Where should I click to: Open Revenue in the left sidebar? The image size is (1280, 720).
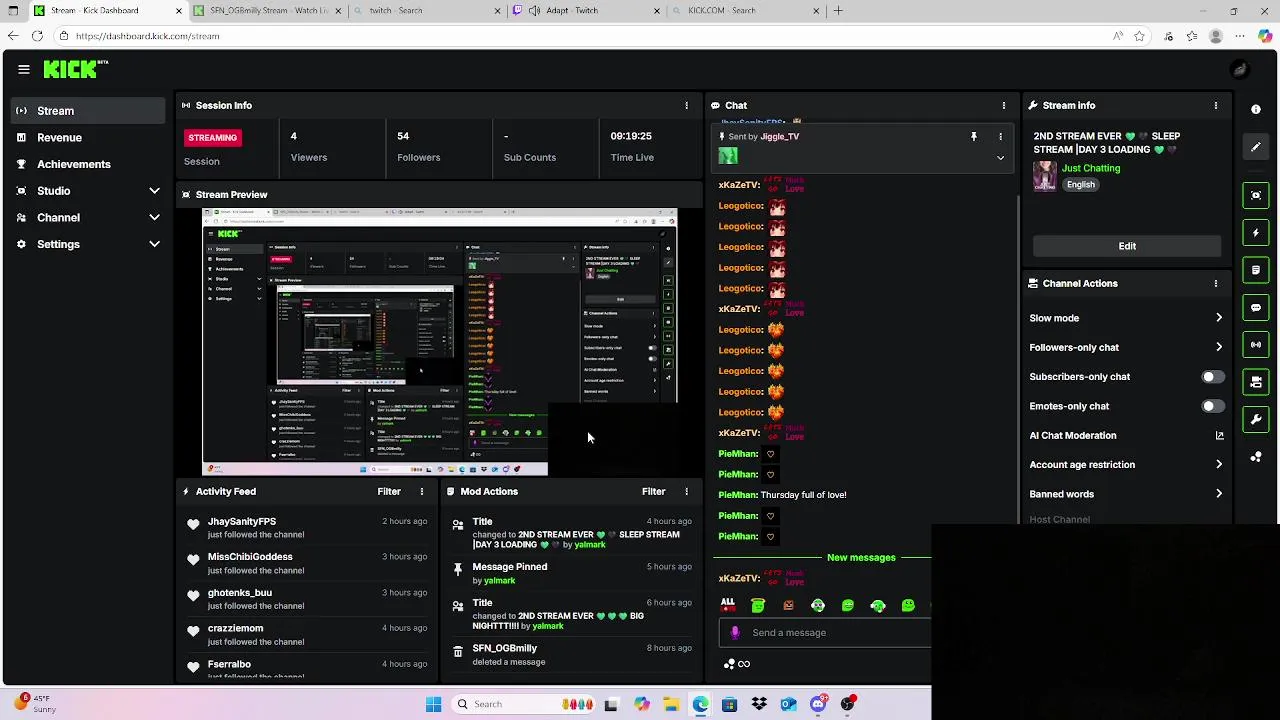point(88,138)
